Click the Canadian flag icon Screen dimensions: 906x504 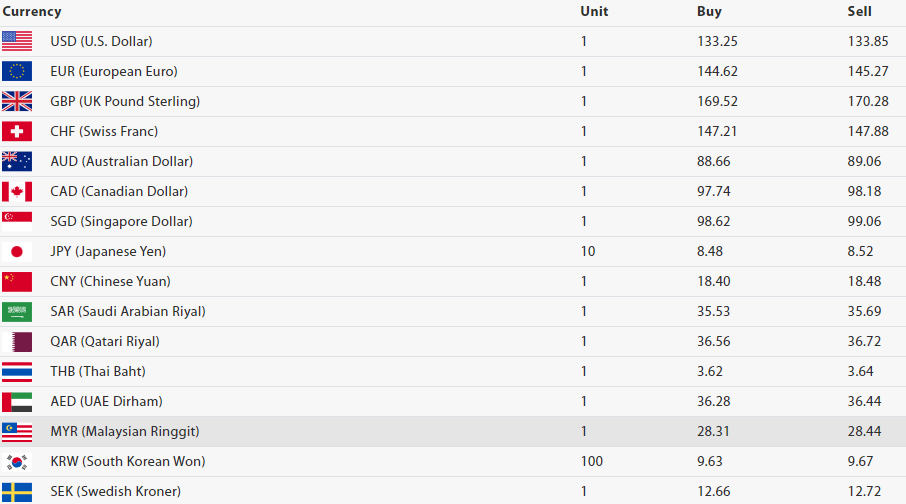(17, 191)
